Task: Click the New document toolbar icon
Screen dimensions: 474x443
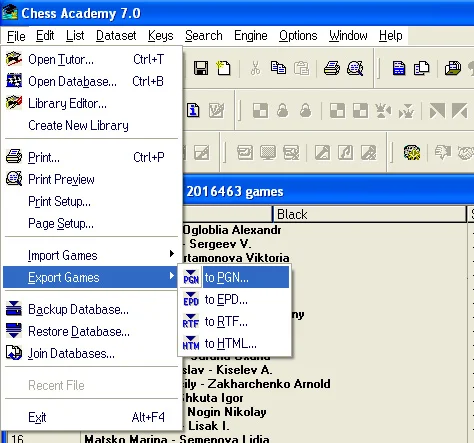Action: (x=223, y=68)
